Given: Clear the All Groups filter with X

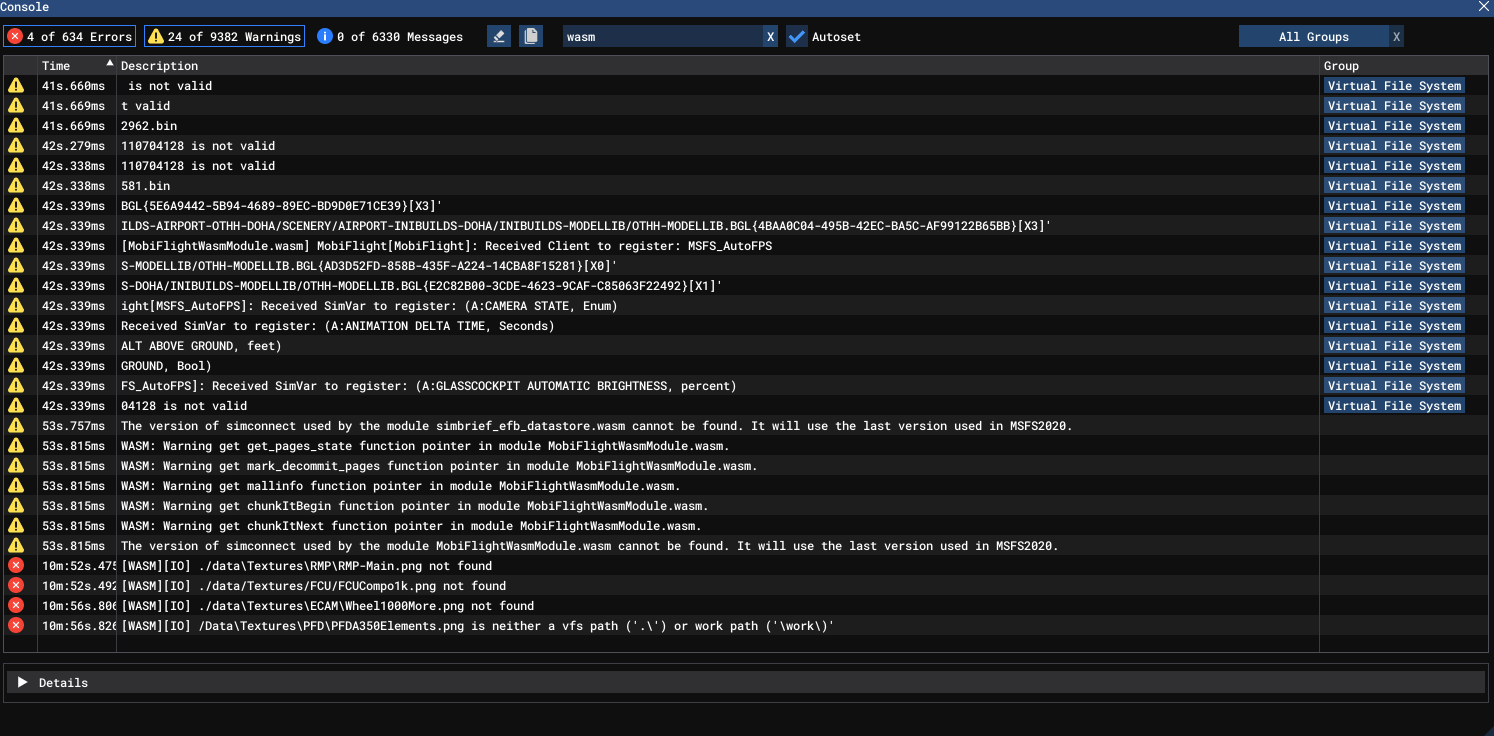Looking at the screenshot, I should pos(1396,37).
